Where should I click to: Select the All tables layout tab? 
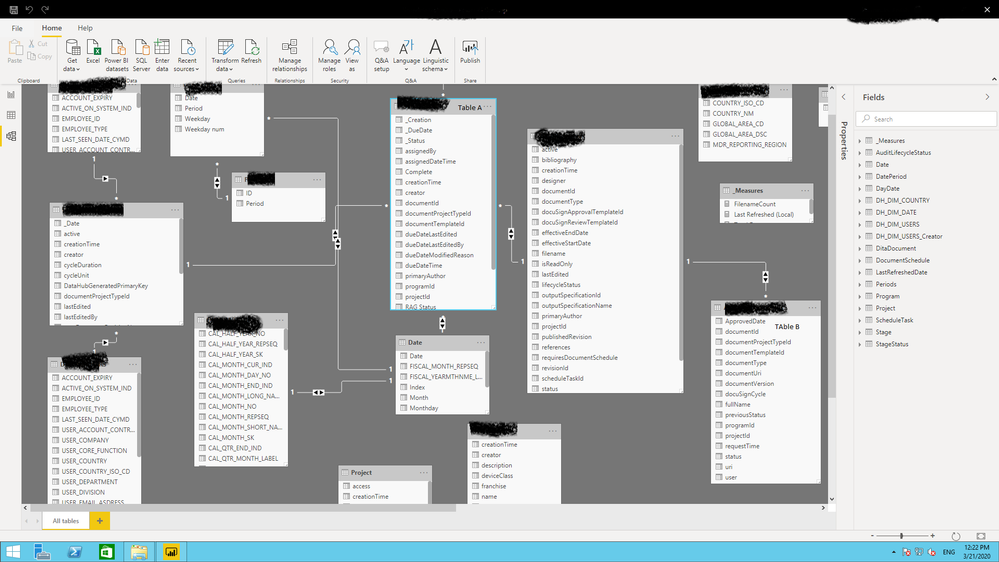[66, 521]
